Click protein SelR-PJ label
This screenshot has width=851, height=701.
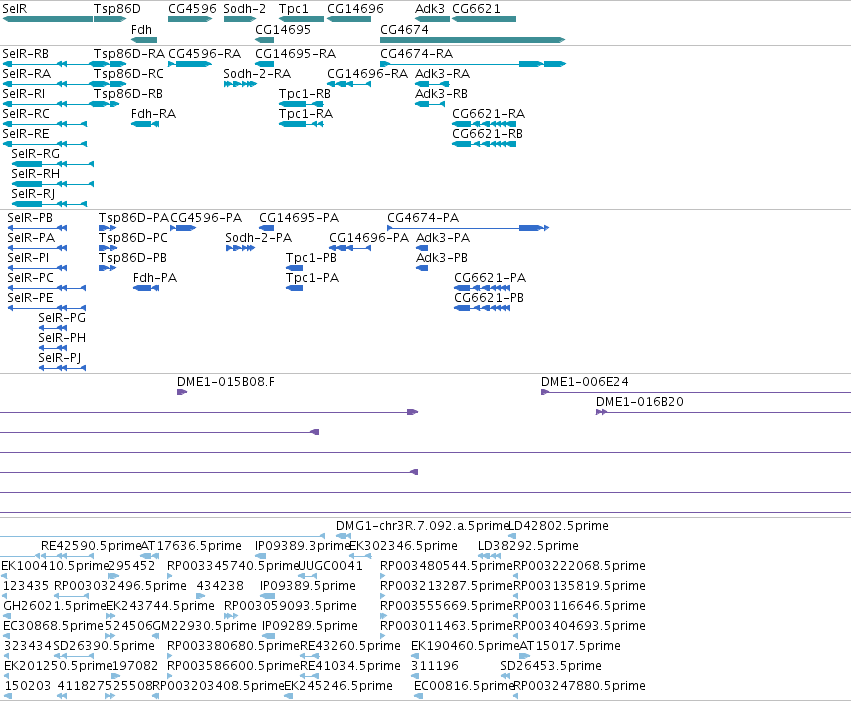click(x=60, y=358)
